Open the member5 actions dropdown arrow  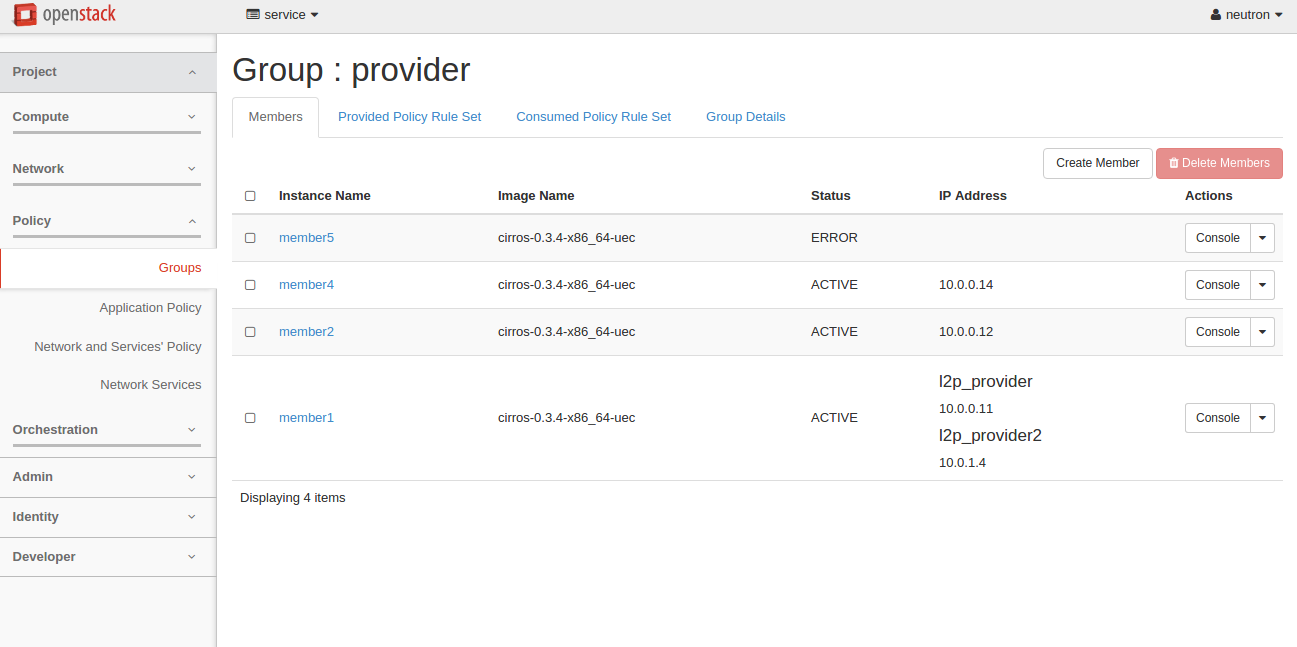1262,238
